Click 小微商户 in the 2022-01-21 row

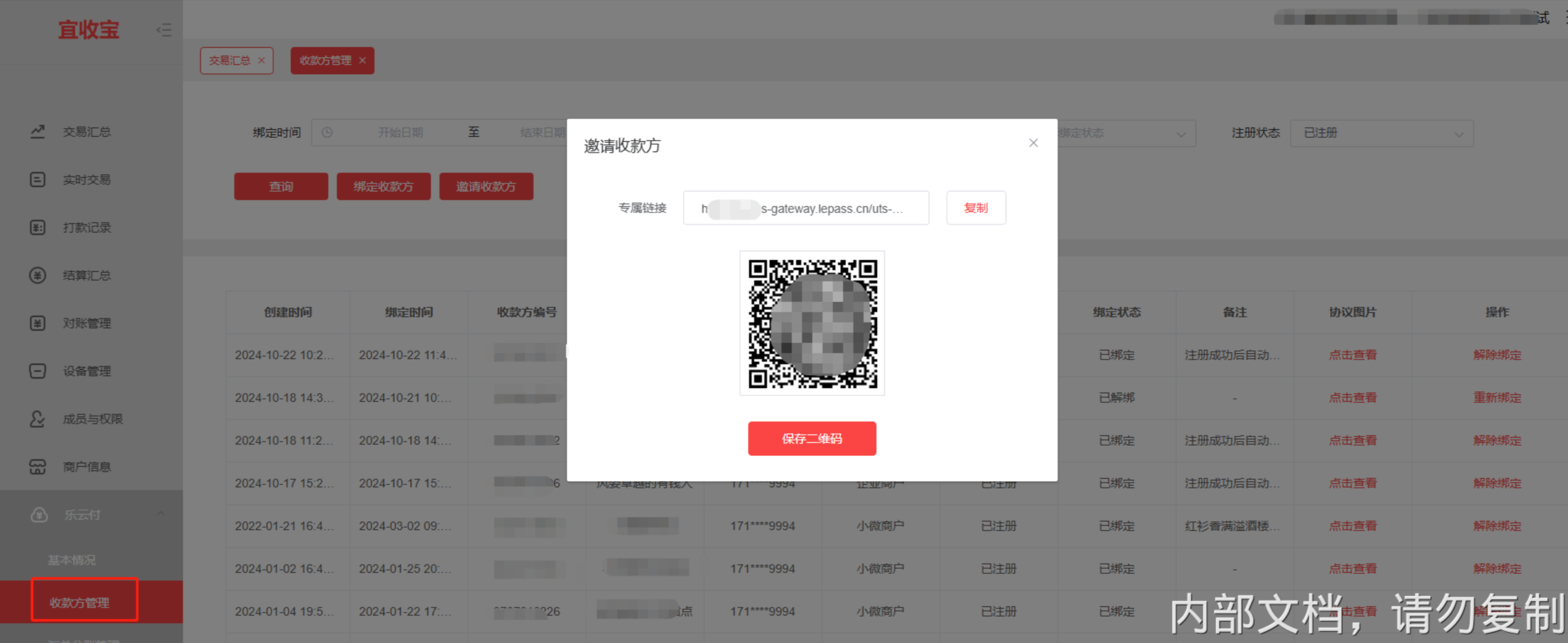click(x=880, y=526)
